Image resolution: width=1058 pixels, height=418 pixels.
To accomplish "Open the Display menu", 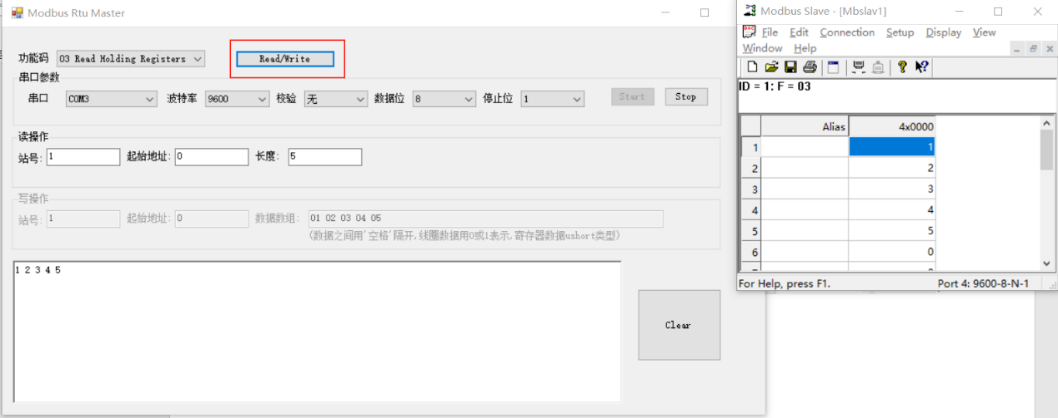I will [x=943, y=32].
